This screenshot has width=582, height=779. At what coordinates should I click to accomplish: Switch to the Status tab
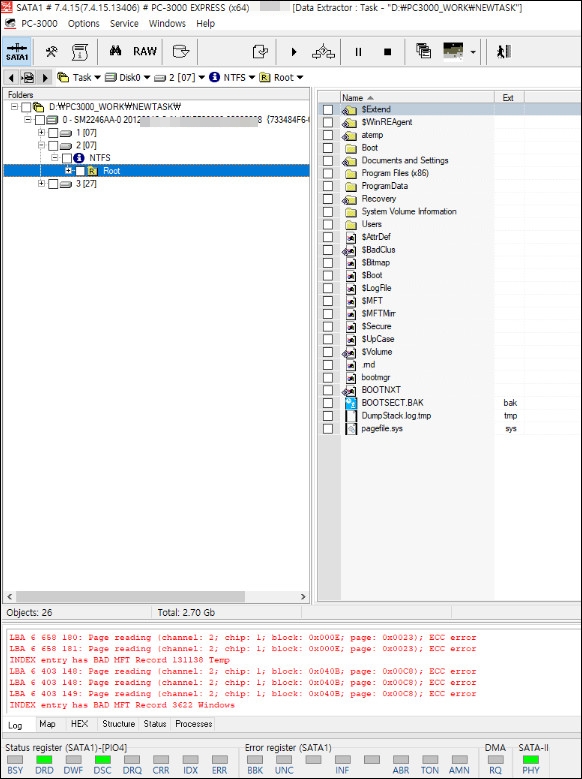(x=155, y=724)
